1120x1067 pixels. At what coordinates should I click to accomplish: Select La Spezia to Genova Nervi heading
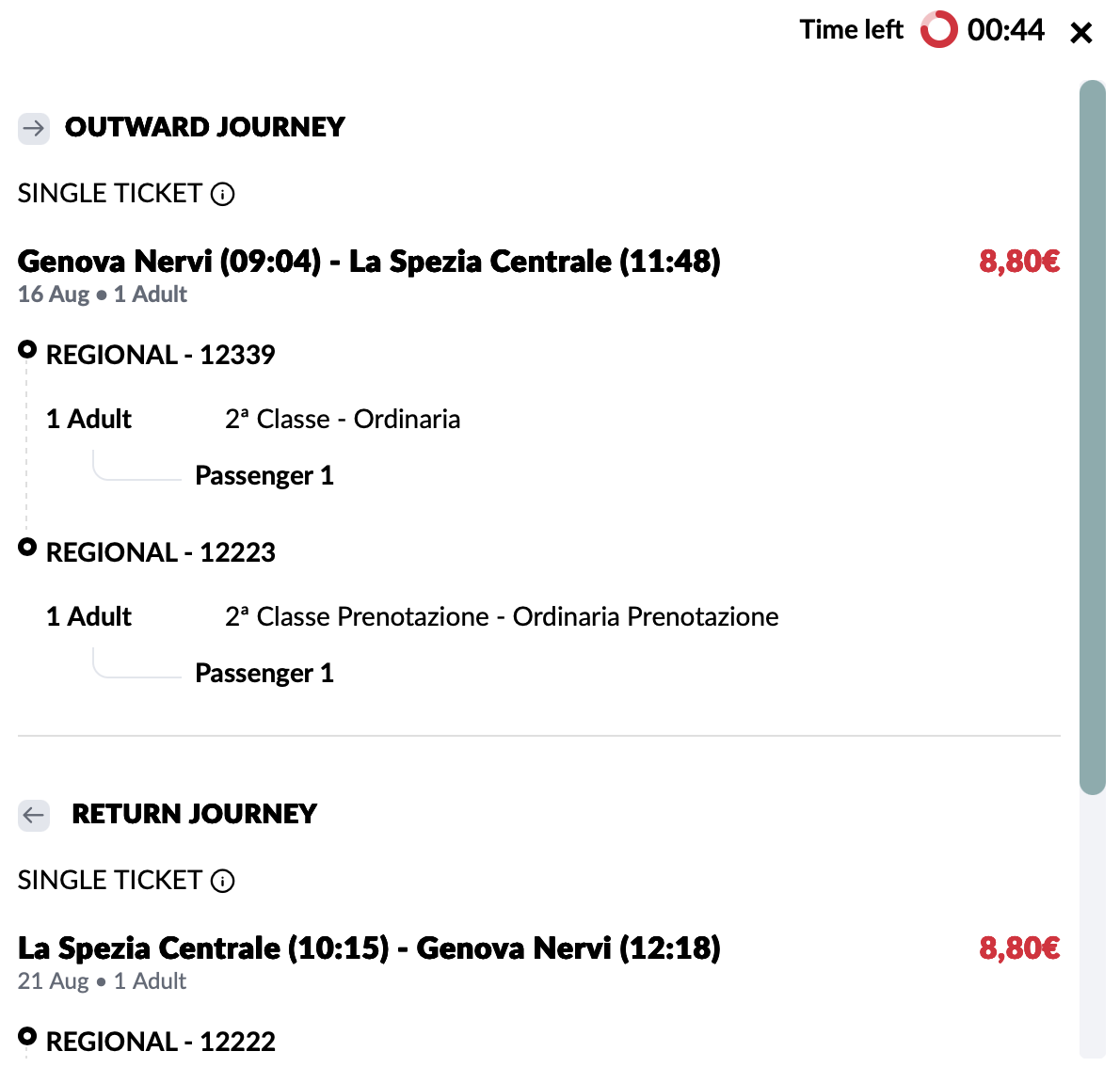tap(369, 948)
